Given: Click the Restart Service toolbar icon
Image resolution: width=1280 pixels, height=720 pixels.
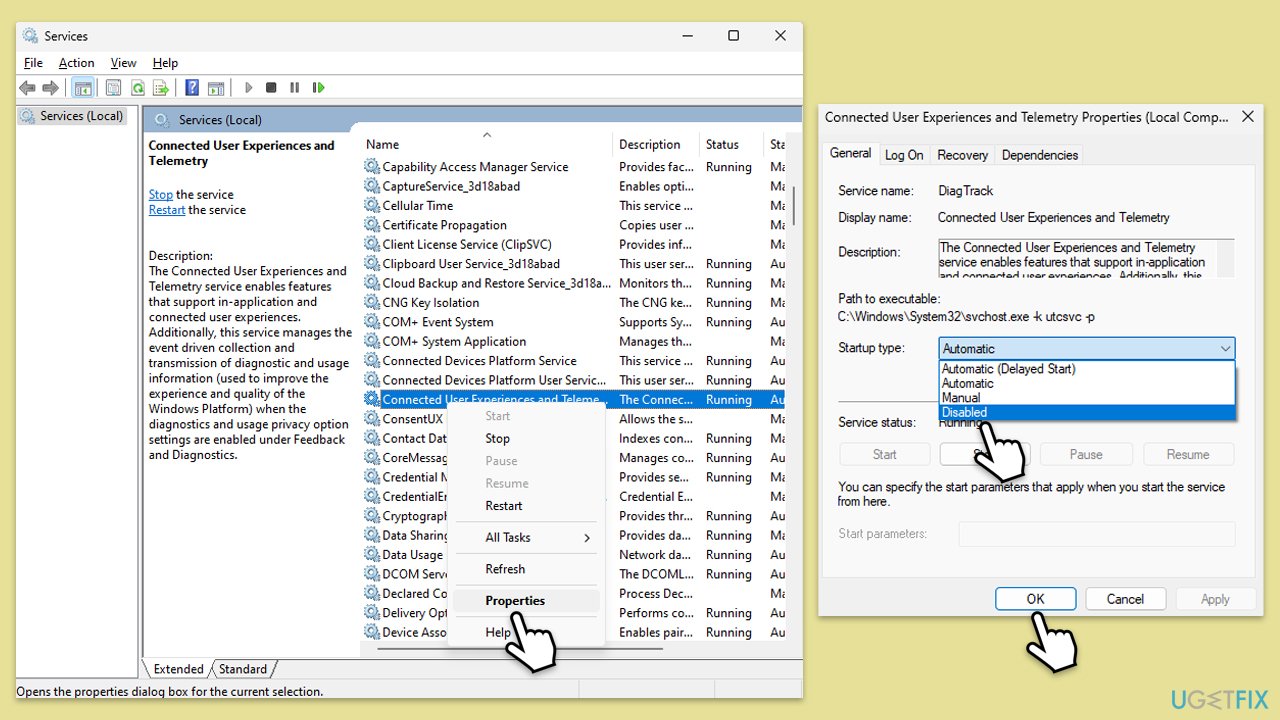Looking at the screenshot, I should point(318,88).
